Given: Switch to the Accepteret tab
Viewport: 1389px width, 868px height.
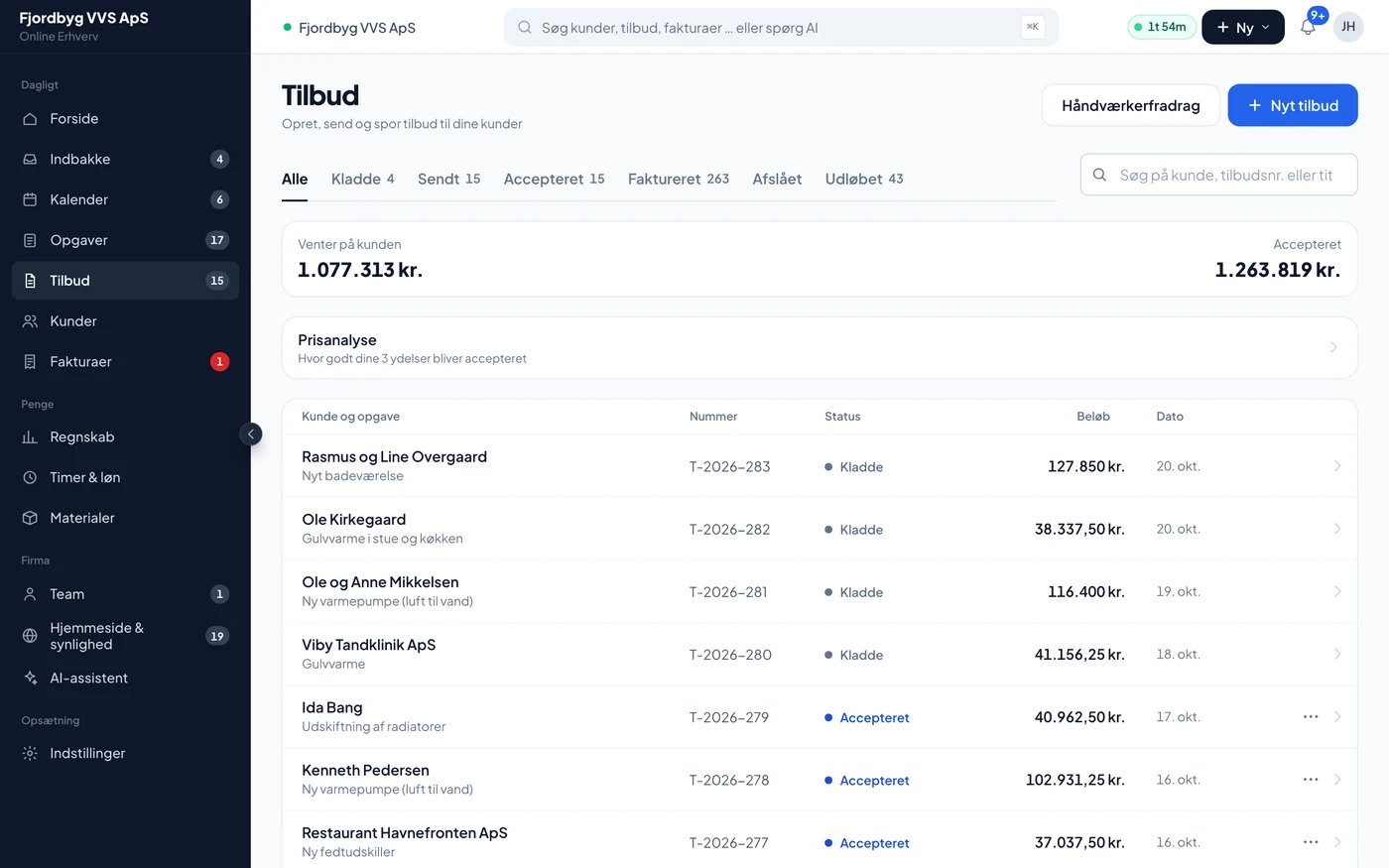Looking at the screenshot, I should coord(554,179).
